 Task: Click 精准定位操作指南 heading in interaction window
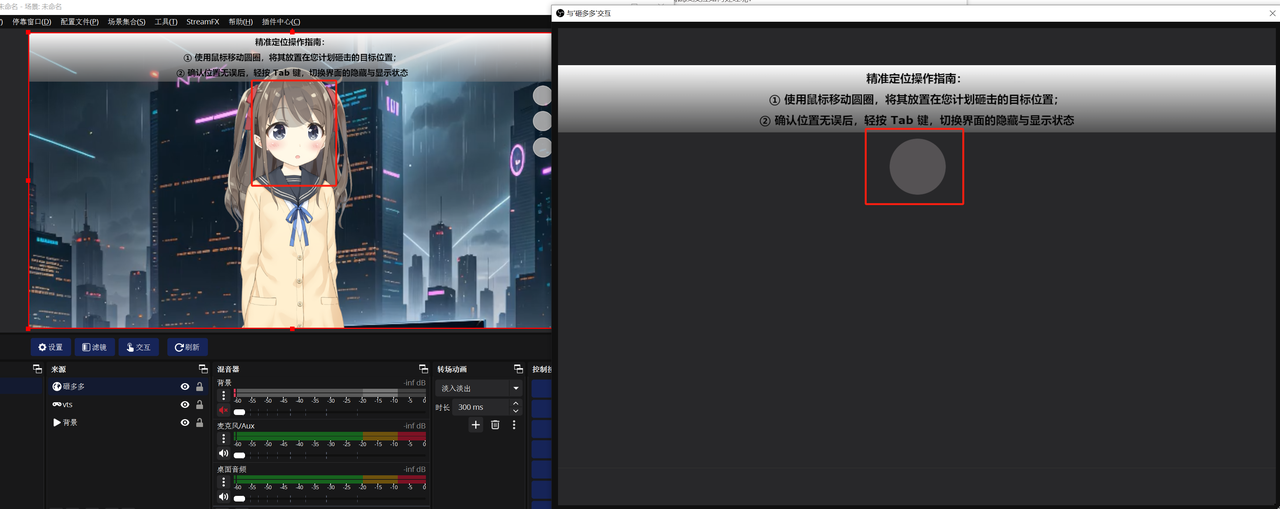coord(913,78)
